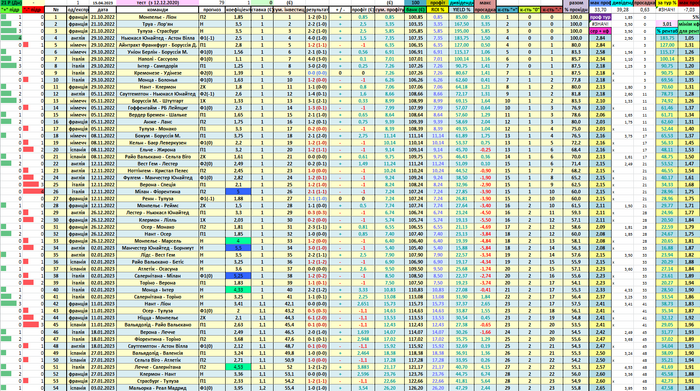Select the 'Наполі - Сассуоло' cell
Viewport: 700px width, 391px height.
158,59
